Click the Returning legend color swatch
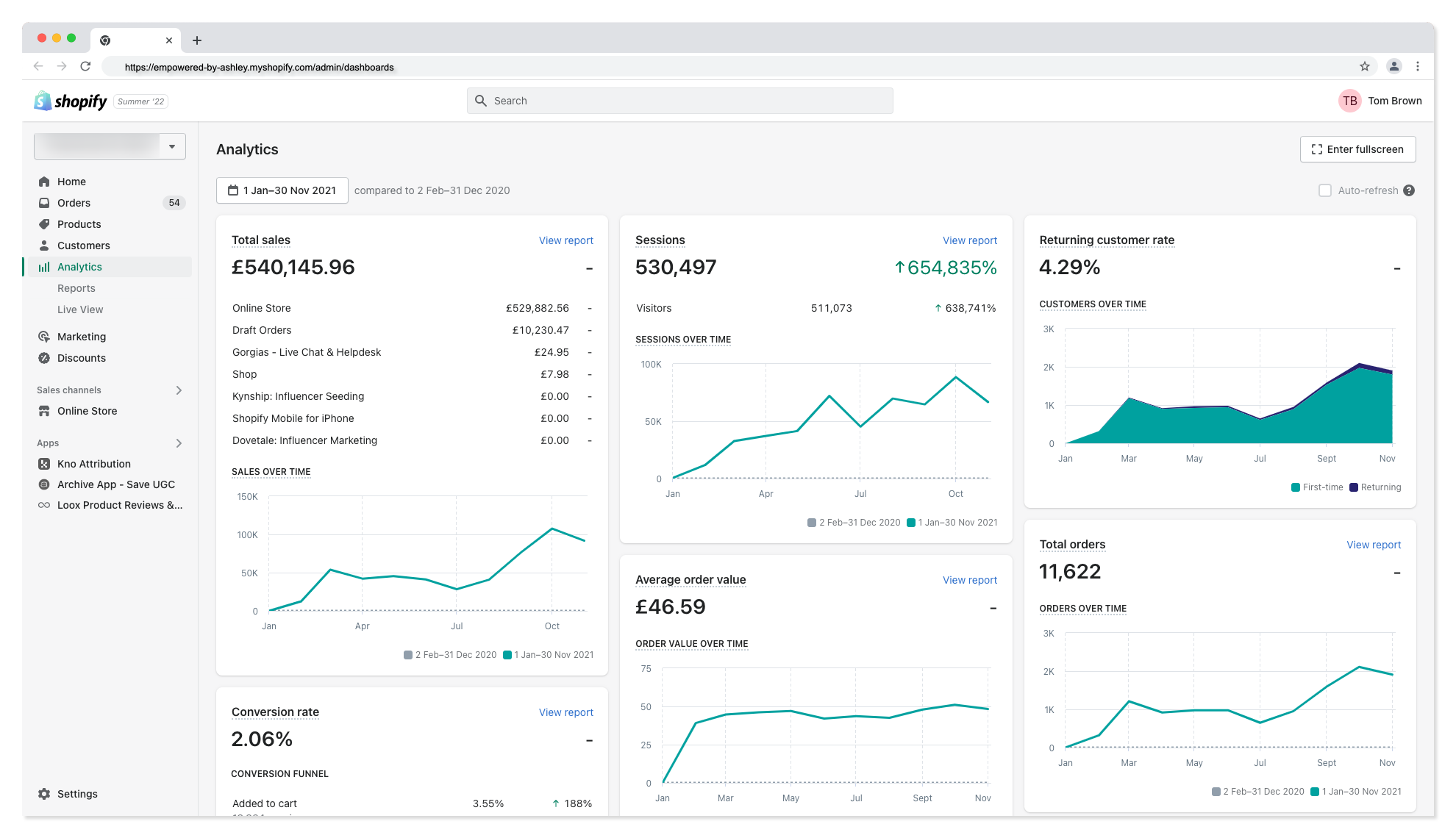 (x=1354, y=487)
